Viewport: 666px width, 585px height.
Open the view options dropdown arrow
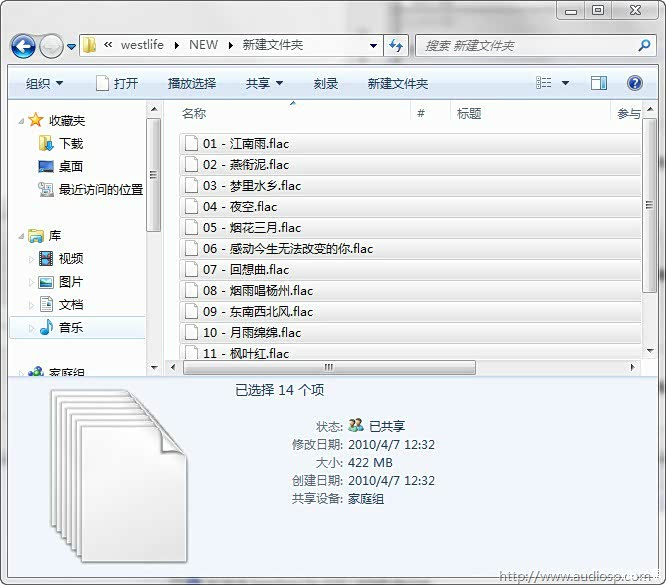click(566, 83)
